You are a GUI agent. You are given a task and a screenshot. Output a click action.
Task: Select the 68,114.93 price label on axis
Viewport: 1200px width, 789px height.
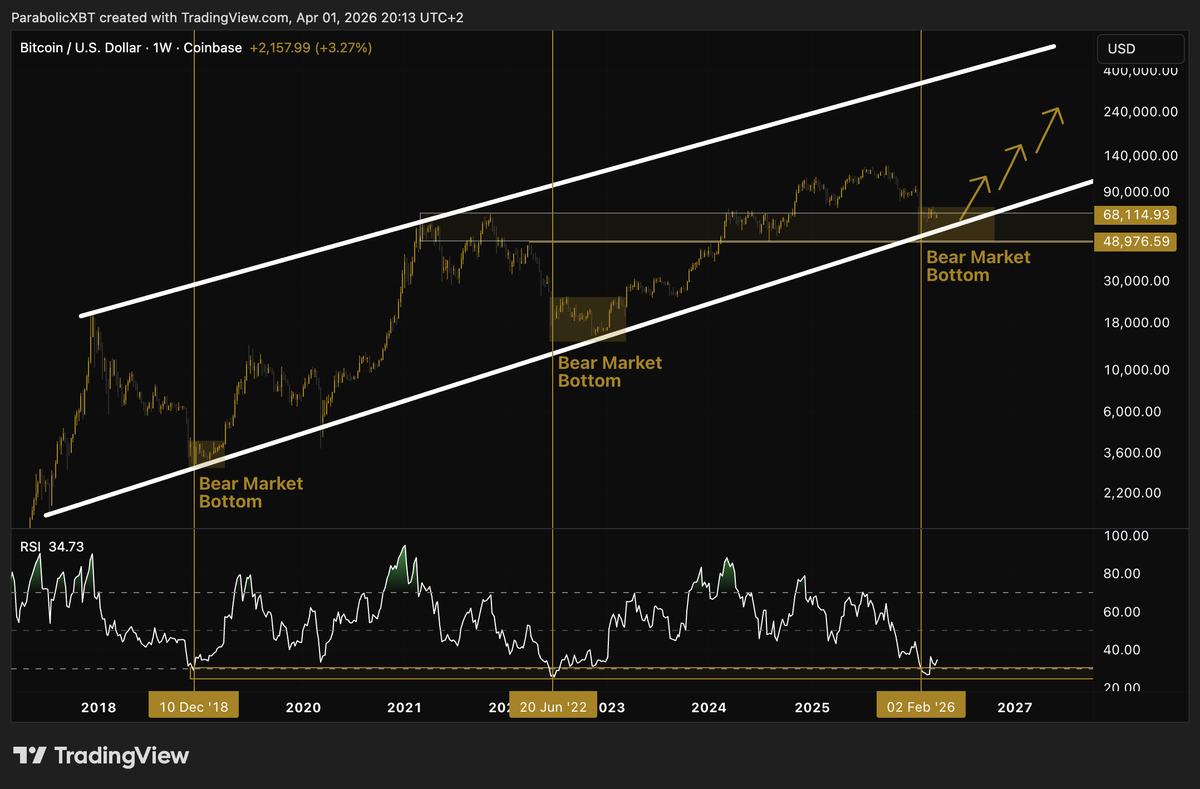point(1135,215)
